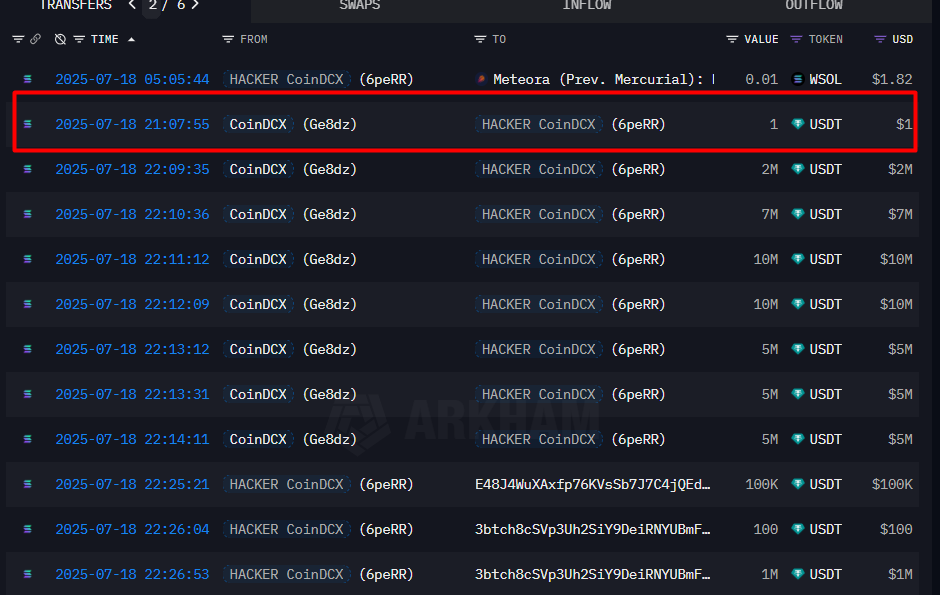The image size is (940, 595).
Task: Click the USDT icon in the $7M row
Action: pos(797,214)
